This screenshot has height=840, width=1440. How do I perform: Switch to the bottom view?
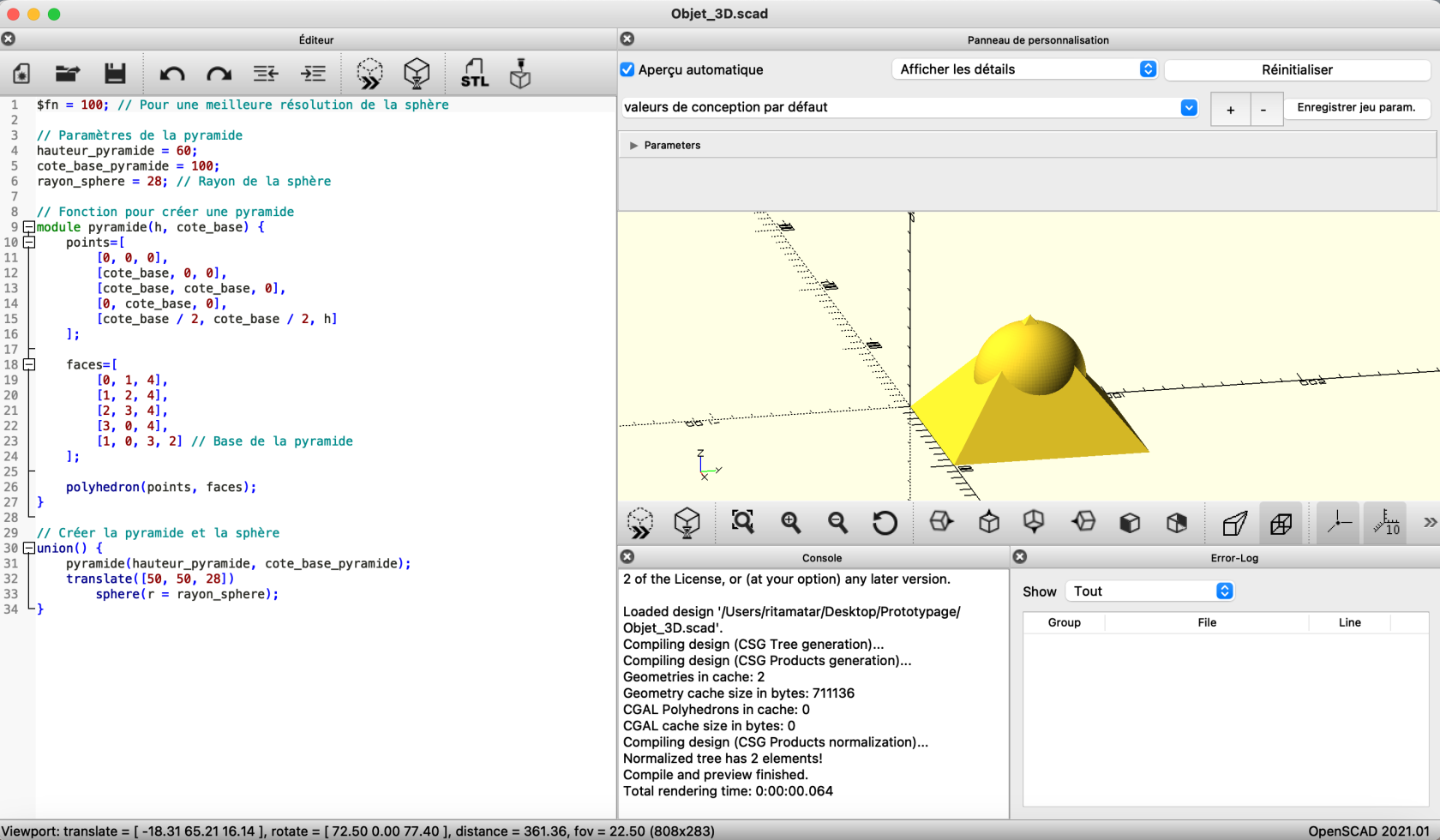click(1035, 521)
